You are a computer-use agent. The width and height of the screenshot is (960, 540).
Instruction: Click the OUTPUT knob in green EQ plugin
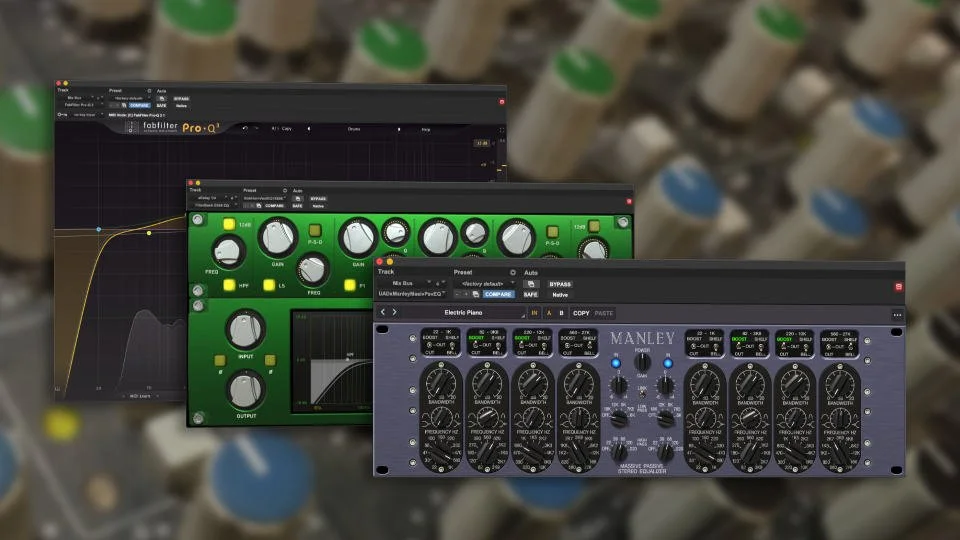[x=246, y=390]
